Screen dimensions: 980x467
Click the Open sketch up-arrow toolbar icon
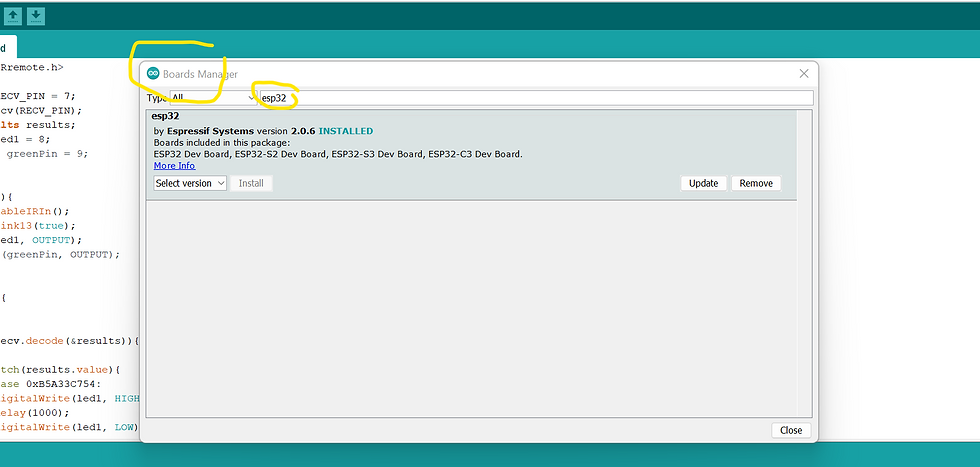point(12,16)
